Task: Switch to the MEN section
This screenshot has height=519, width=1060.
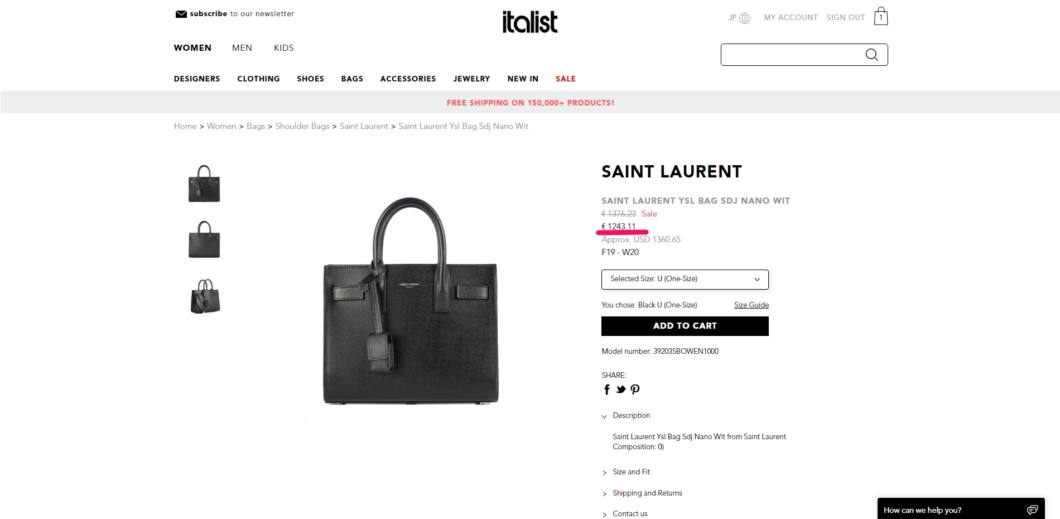Action: [242, 48]
